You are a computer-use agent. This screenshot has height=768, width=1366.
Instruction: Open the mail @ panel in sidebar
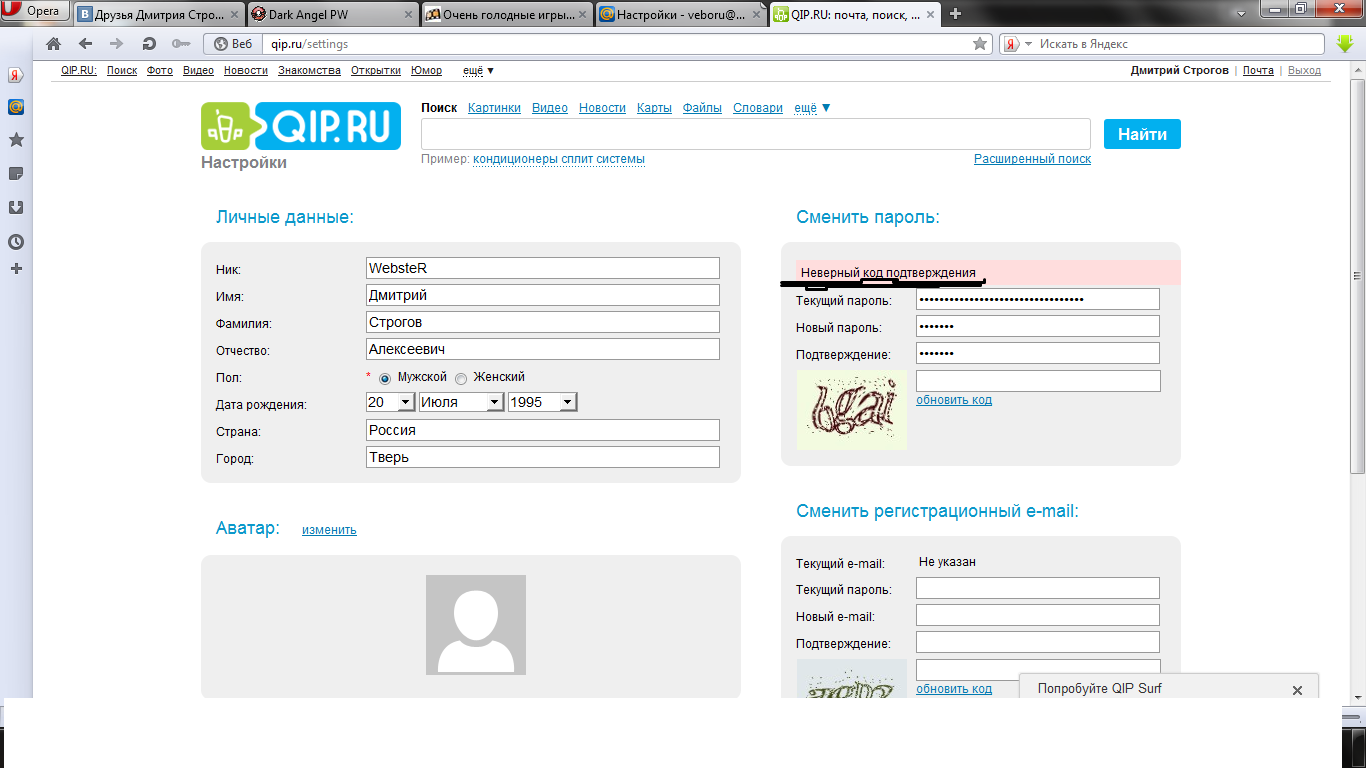coord(16,107)
